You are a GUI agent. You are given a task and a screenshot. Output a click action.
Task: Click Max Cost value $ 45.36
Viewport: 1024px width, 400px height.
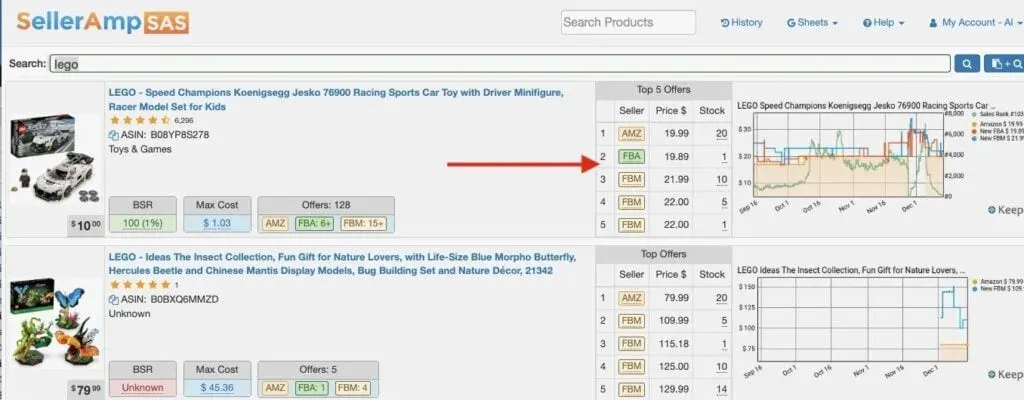[x=217, y=388]
